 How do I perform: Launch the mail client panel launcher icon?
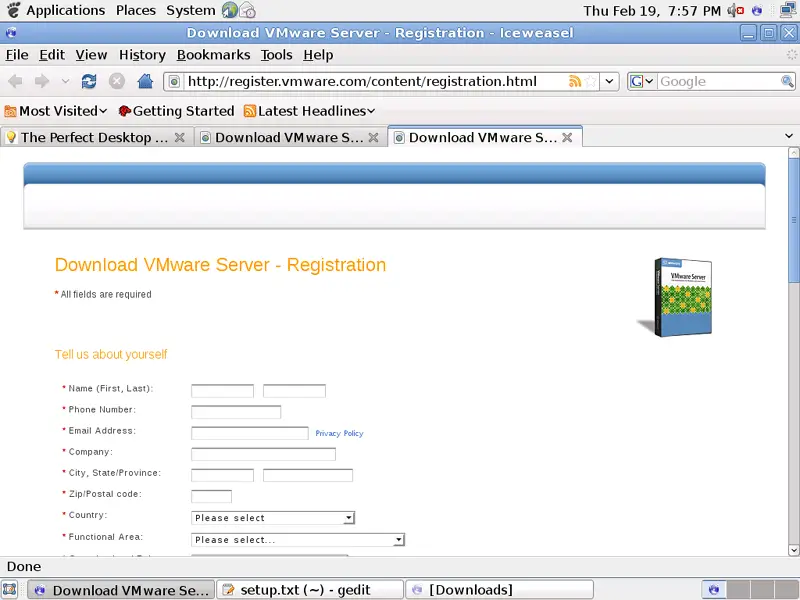coord(247,10)
